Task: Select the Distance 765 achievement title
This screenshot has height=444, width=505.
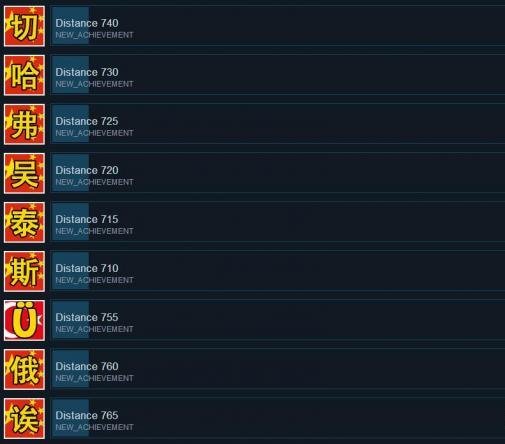Action: click(87, 415)
